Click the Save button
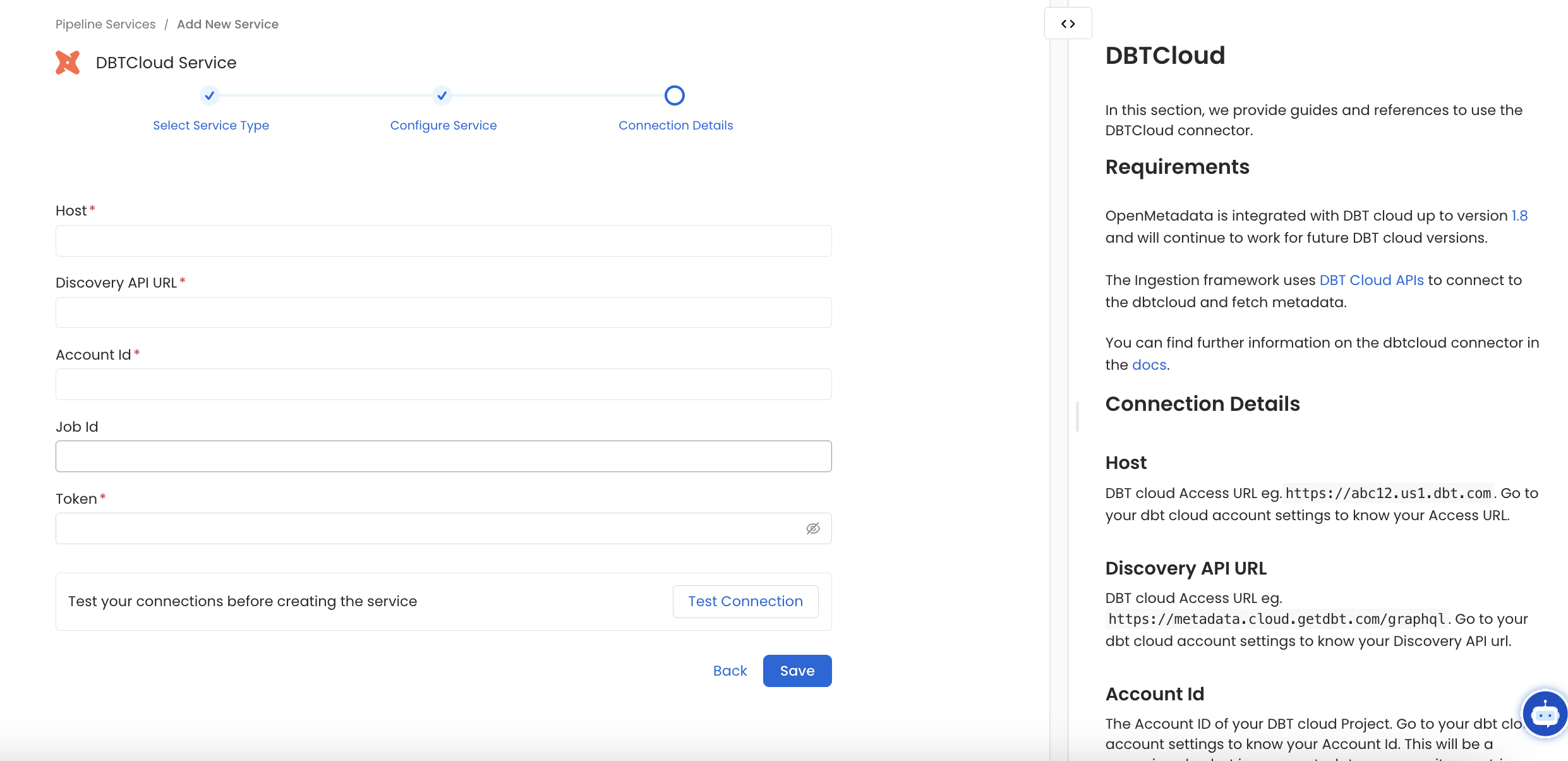This screenshot has width=1568, height=761. 797,671
